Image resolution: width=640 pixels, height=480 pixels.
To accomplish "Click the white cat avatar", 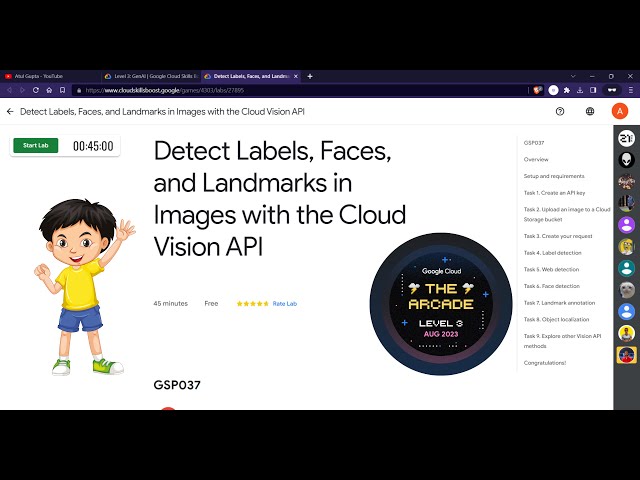I will point(626,290).
